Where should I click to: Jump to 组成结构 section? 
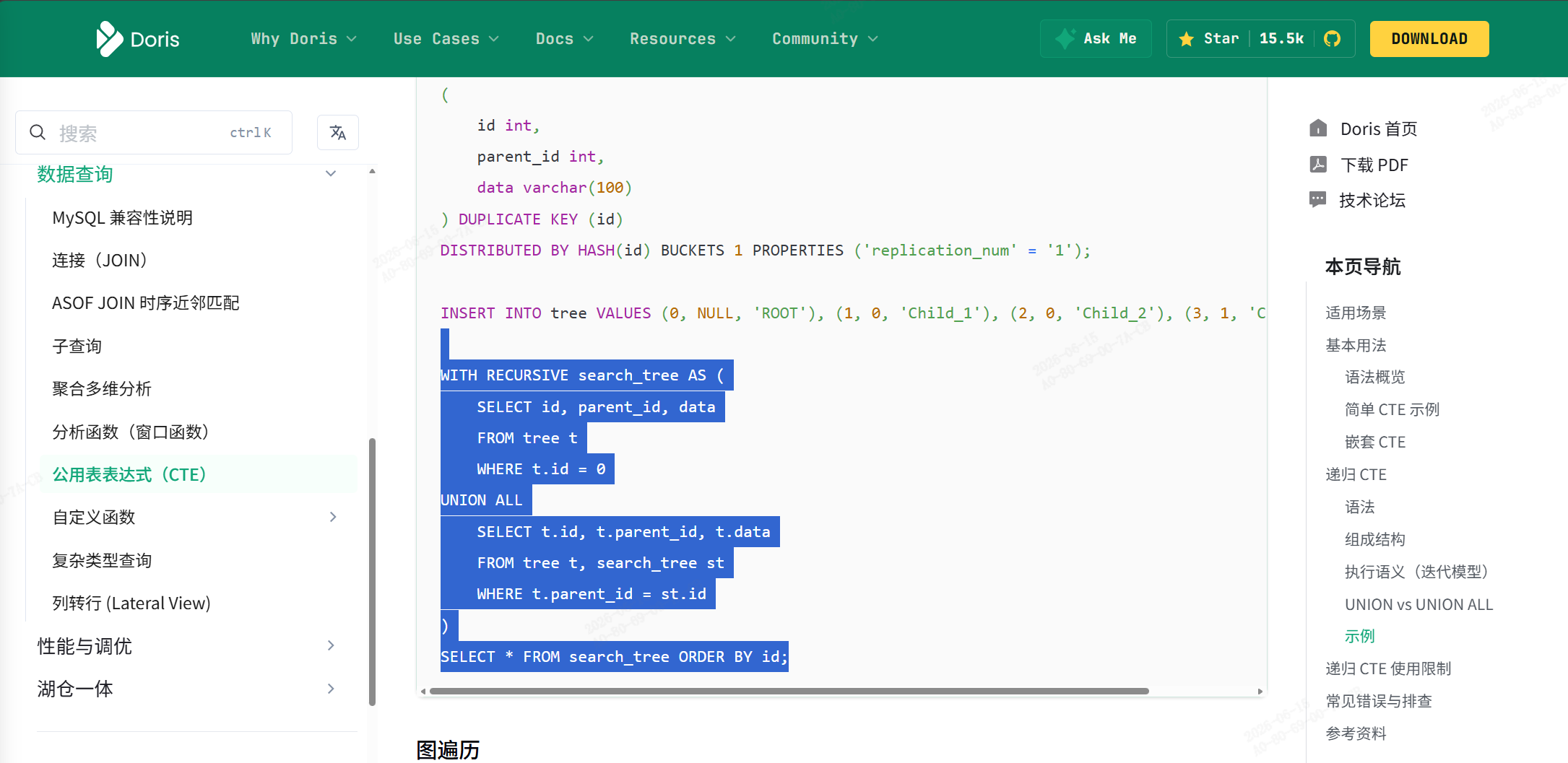click(1375, 539)
